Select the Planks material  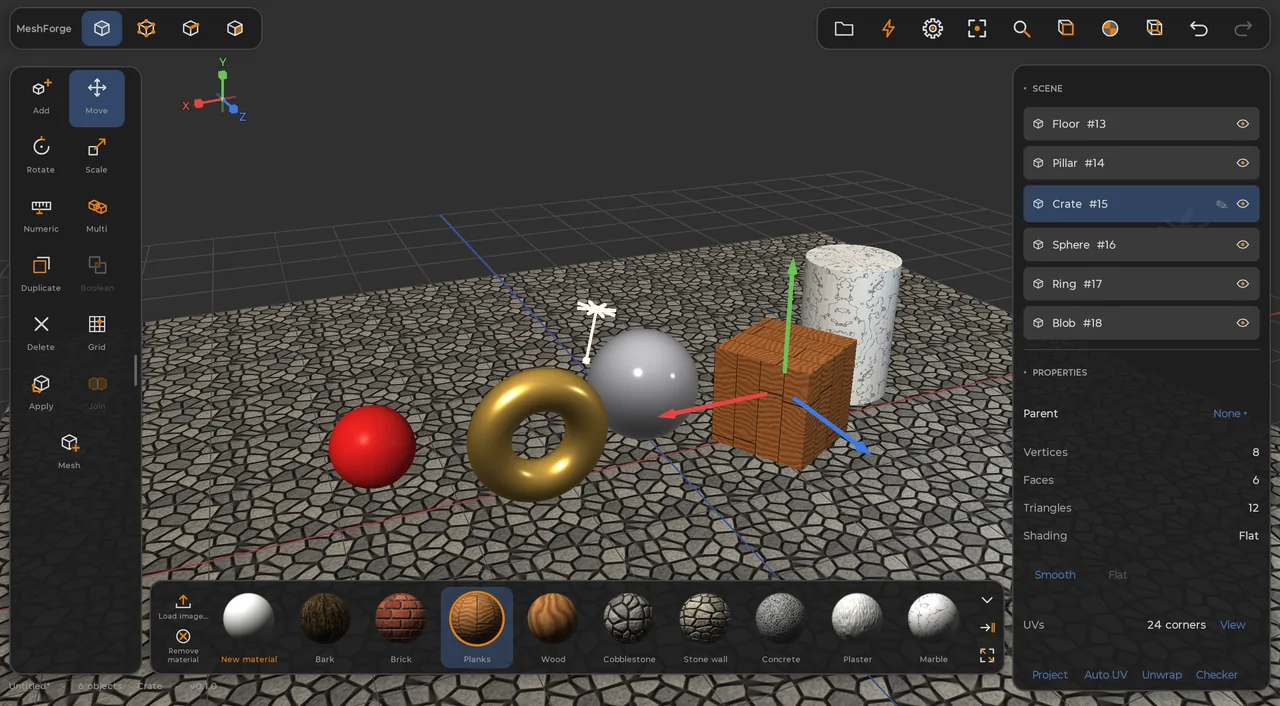point(477,626)
